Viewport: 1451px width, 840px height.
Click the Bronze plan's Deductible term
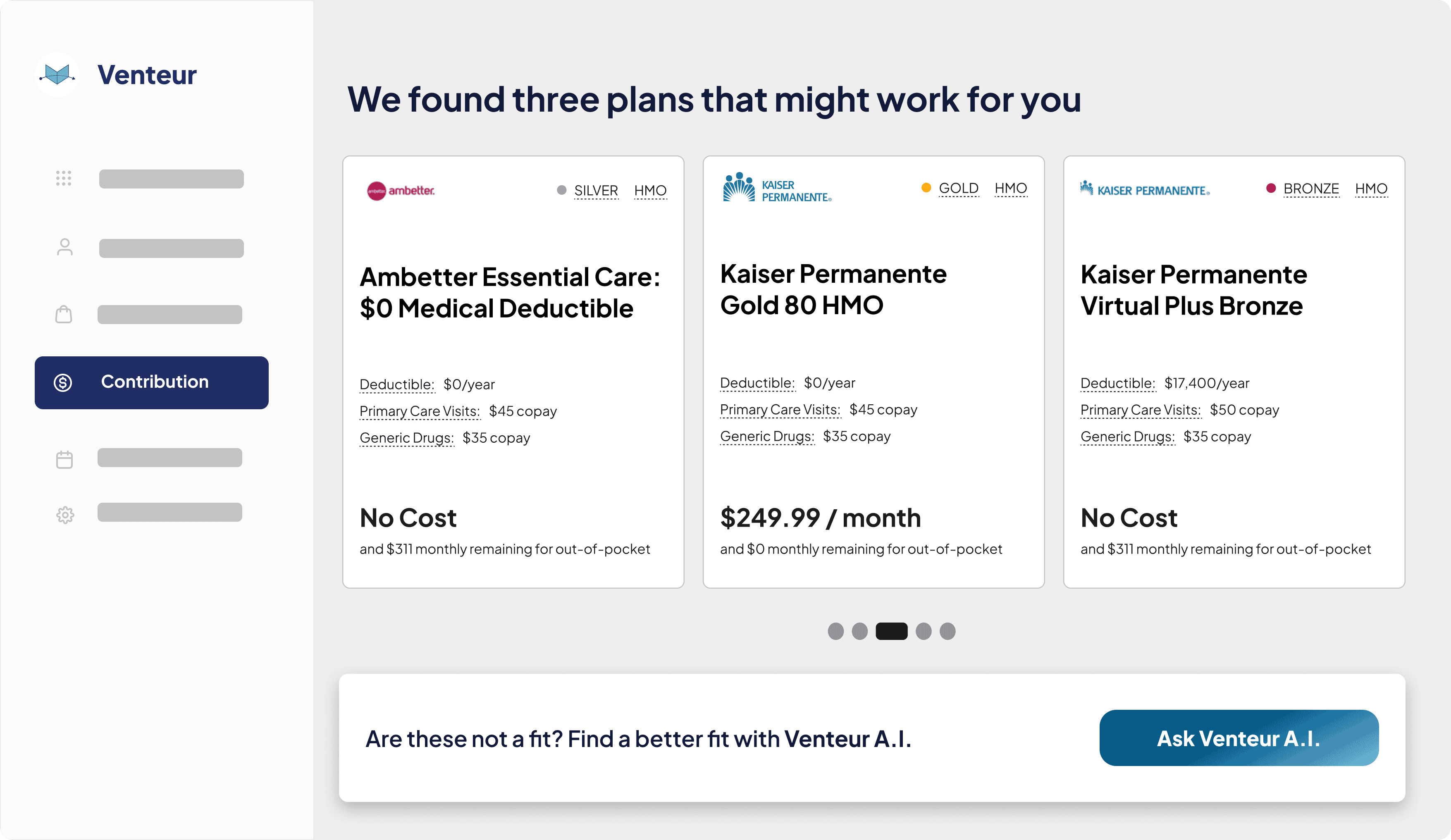tap(1118, 384)
